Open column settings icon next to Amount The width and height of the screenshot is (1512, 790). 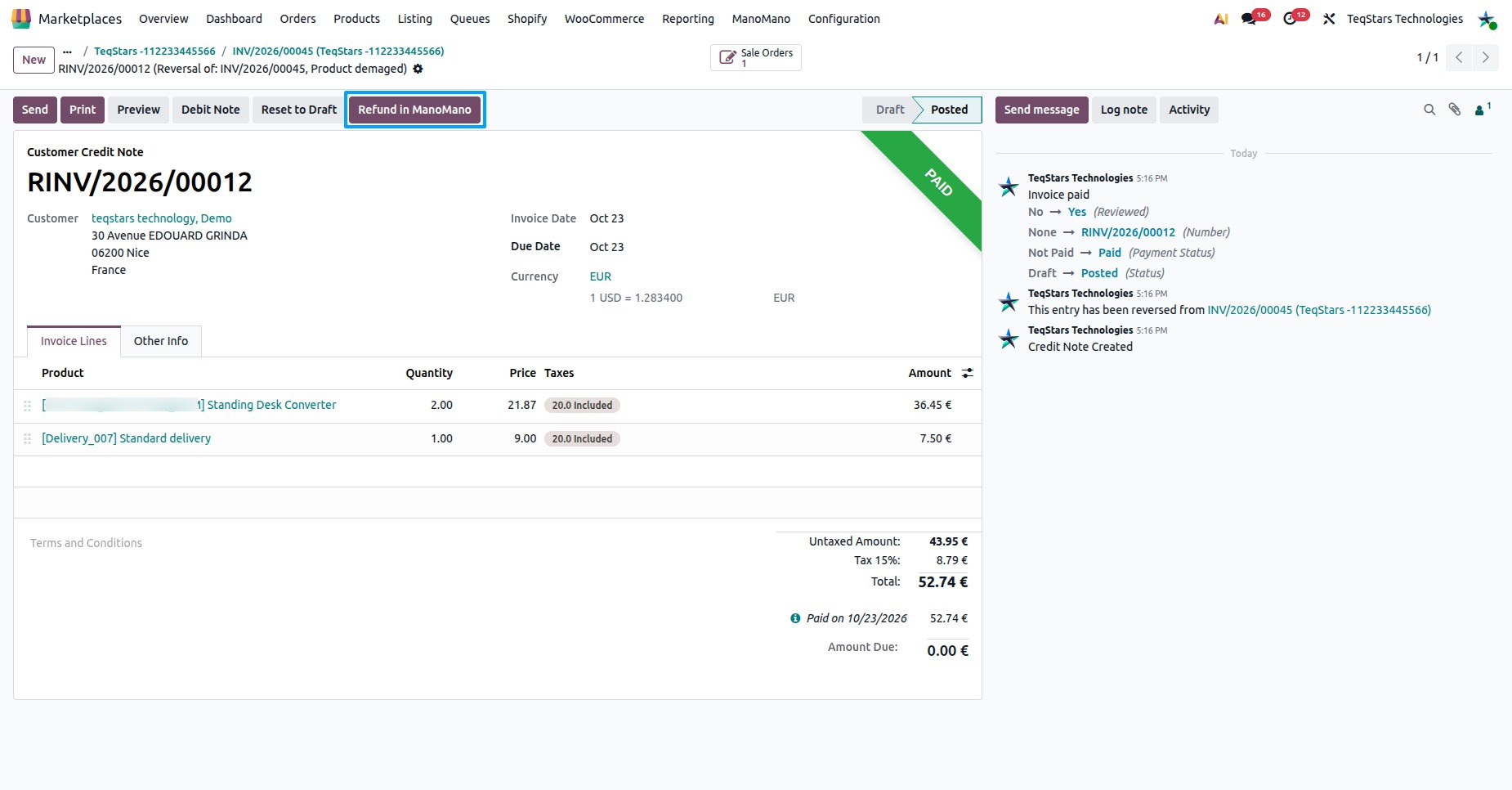pyautogui.click(x=968, y=373)
